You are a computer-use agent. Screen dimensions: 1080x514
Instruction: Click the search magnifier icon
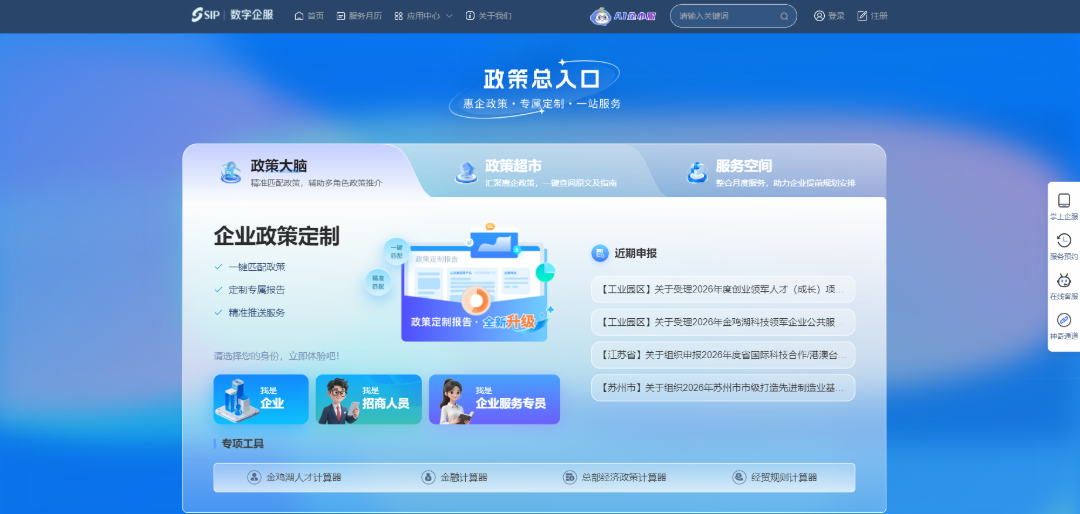point(784,16)
